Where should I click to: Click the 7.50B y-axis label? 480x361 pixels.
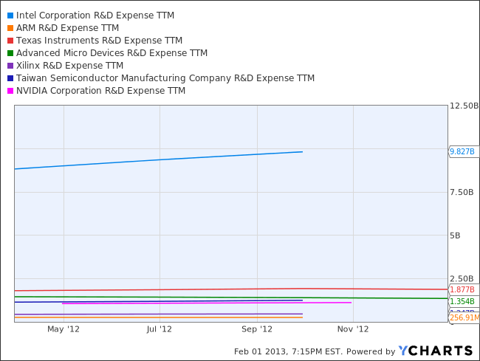462,192
